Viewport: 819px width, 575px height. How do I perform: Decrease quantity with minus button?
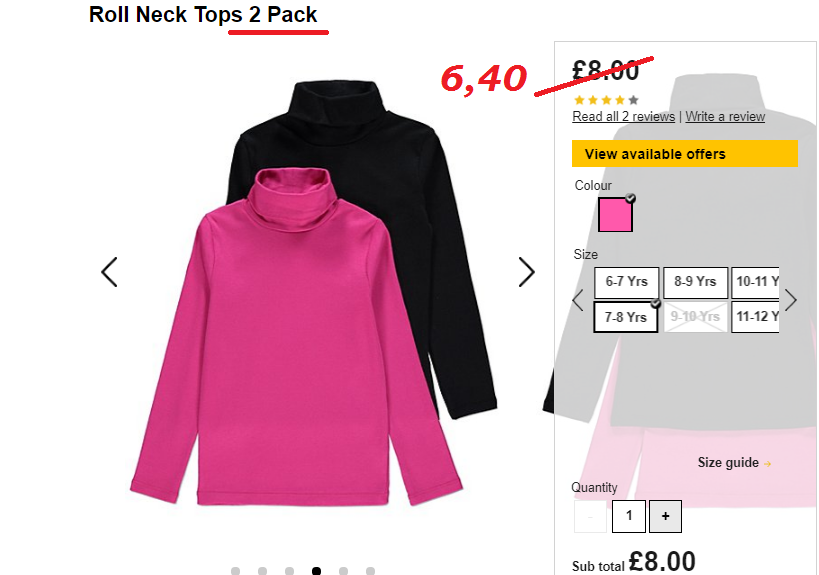pyautogui.click(x=590, y=516)
